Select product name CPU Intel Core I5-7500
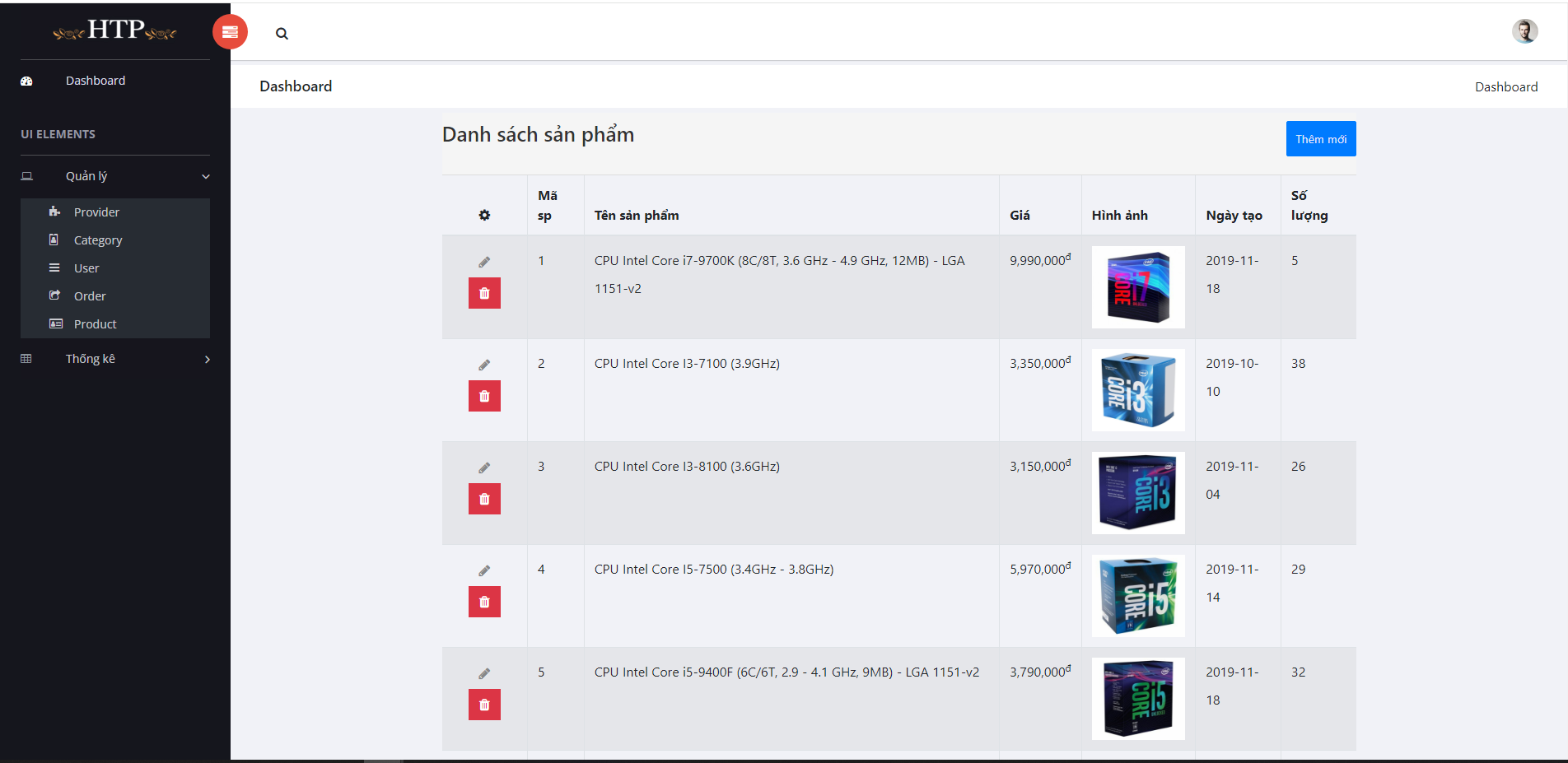The height and width of the screenshot is (763, 1568). (x=714, y=569)
